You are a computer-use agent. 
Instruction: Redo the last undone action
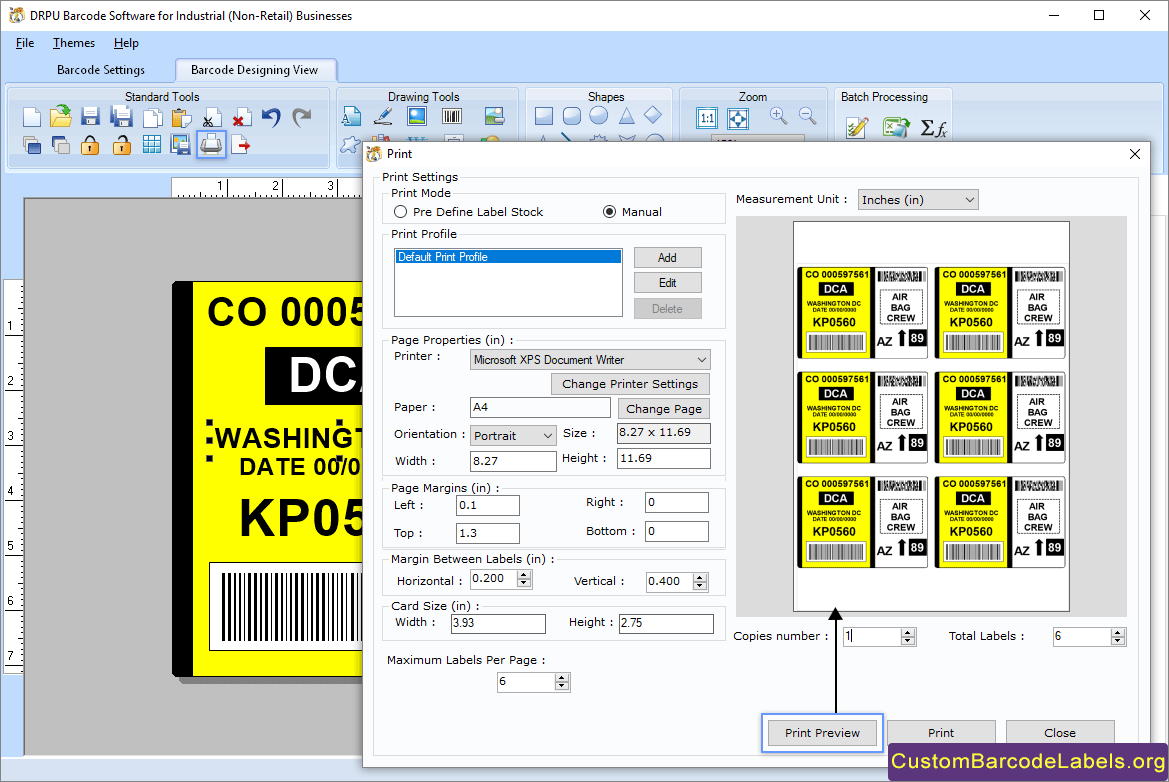click(301, 117)
